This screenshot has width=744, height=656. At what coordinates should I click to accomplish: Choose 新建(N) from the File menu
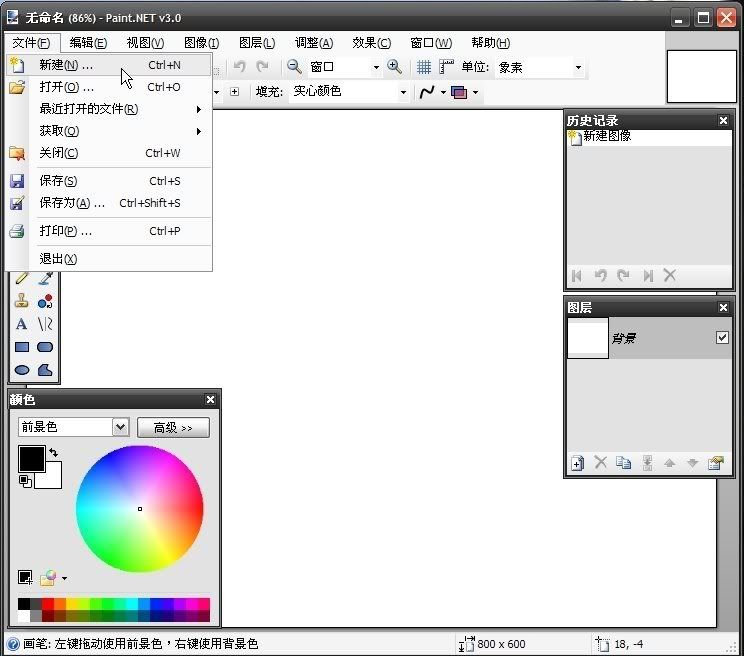110,65
